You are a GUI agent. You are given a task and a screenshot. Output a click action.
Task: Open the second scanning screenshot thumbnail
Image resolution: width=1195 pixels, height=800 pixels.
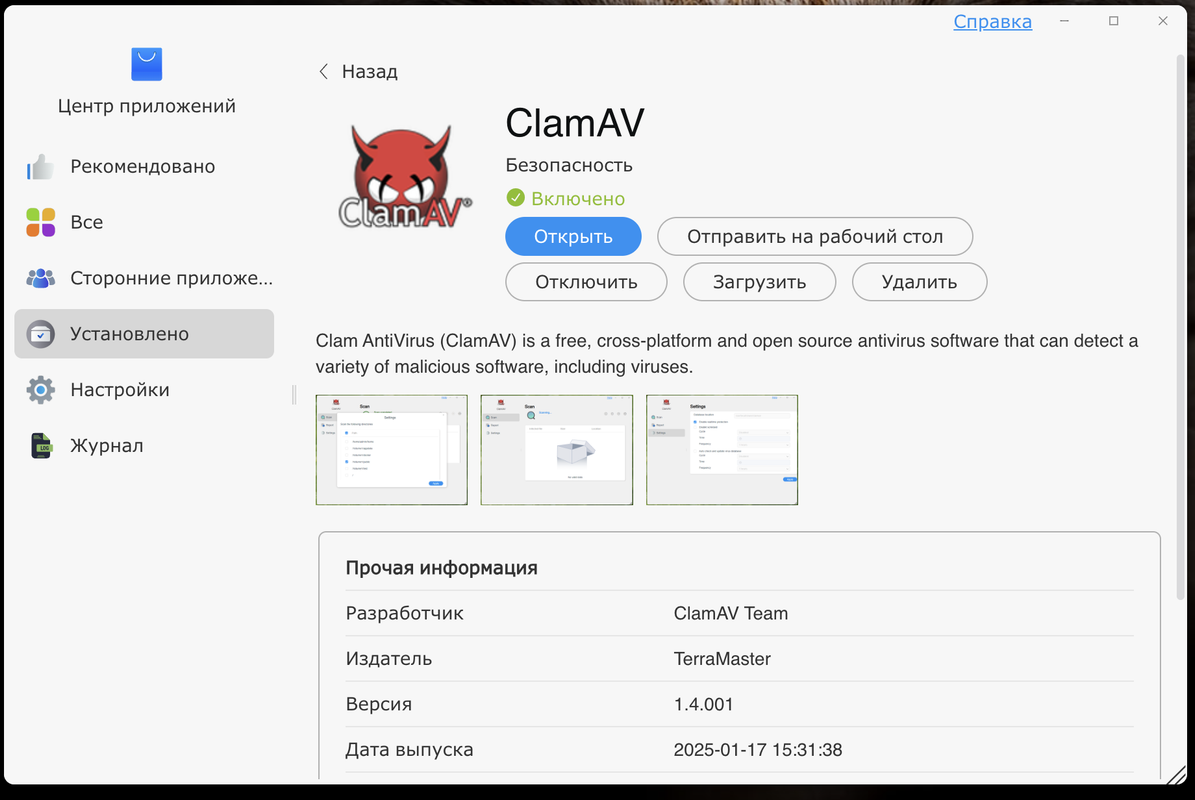click(556, 450)
